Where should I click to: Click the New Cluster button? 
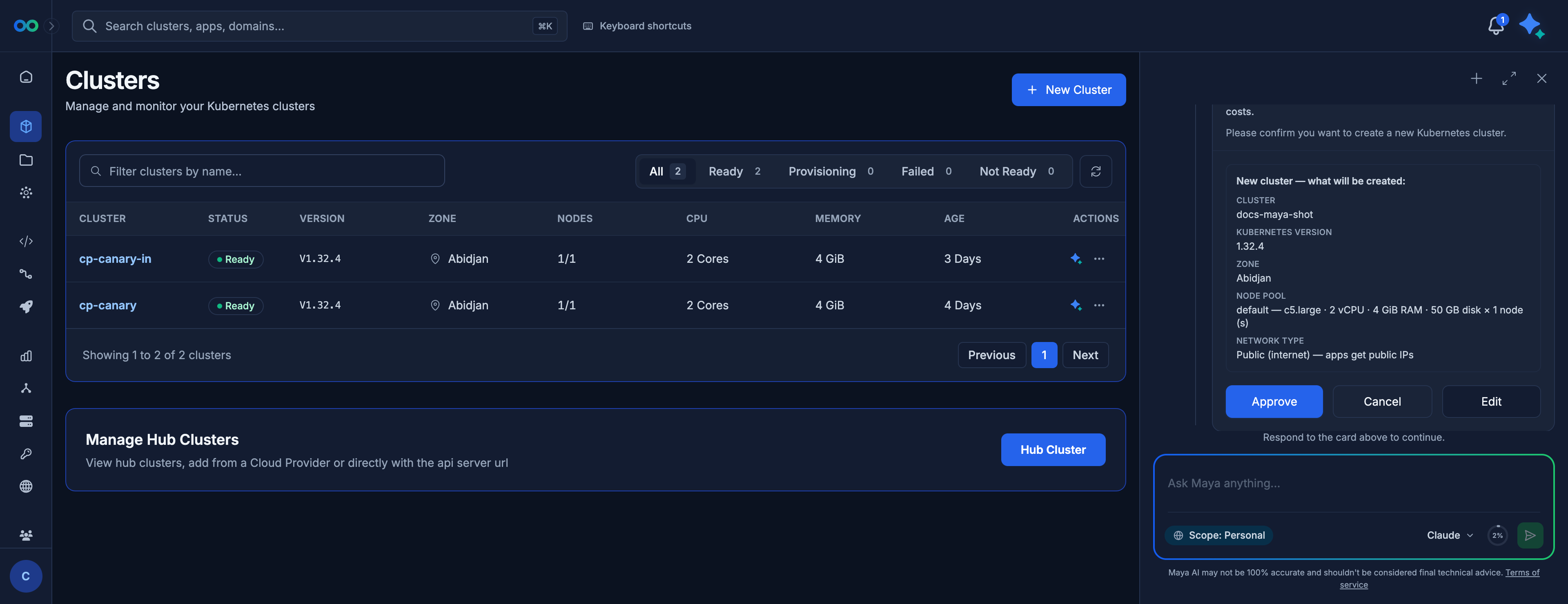(x=1068, y=90)
